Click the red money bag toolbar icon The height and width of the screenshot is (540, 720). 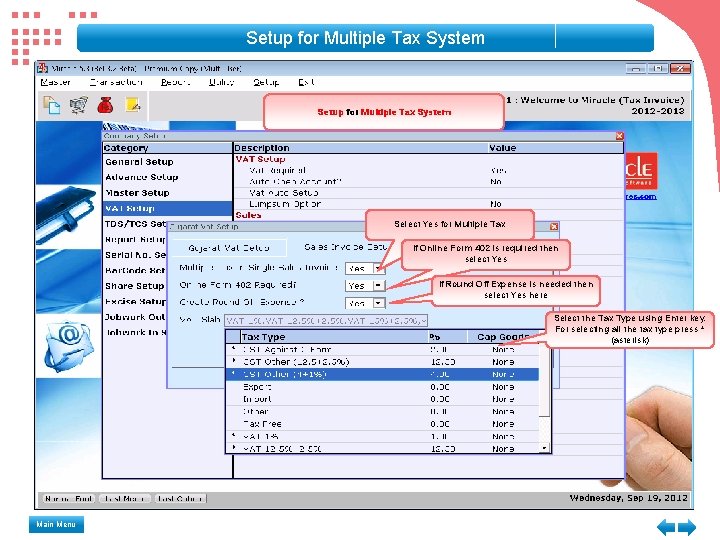pyautogui.click(x=105, y=105)
